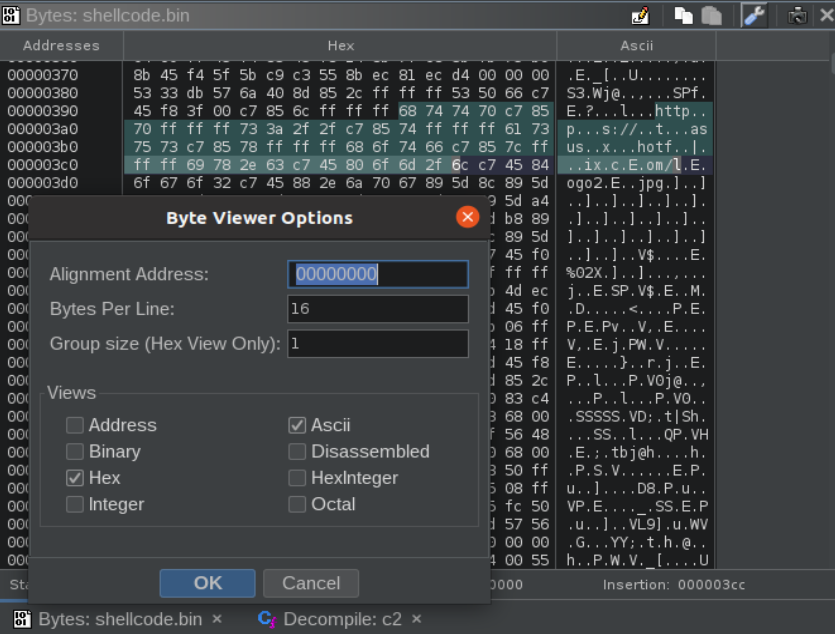Image resolution: width=835 pixels, height=634 pixels.
Task: Click address row 00000370
Action: click(43, 75)
